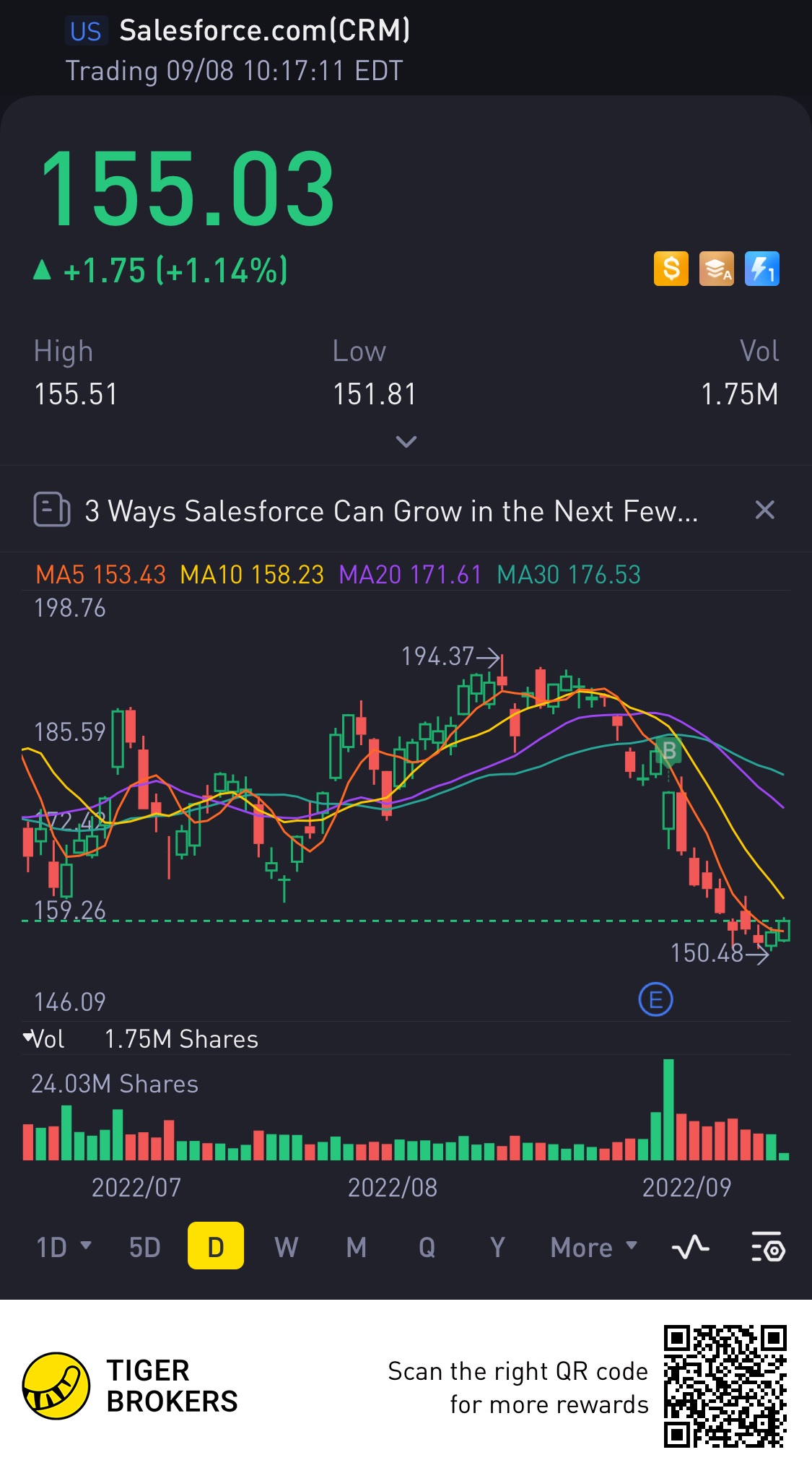The height and width of the screenshot is (1473, 812).
Task: Tap Trading 09/08 10:17:11 EDT status
Action: click(234, 71)
